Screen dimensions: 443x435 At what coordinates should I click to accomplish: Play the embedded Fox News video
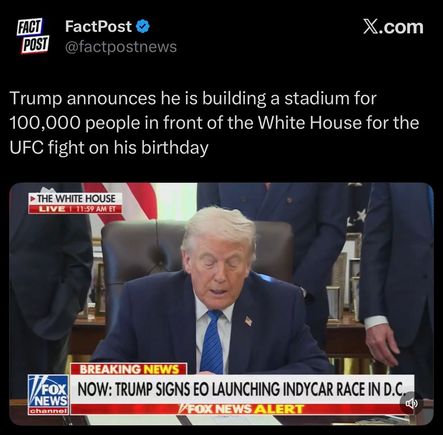221,304
